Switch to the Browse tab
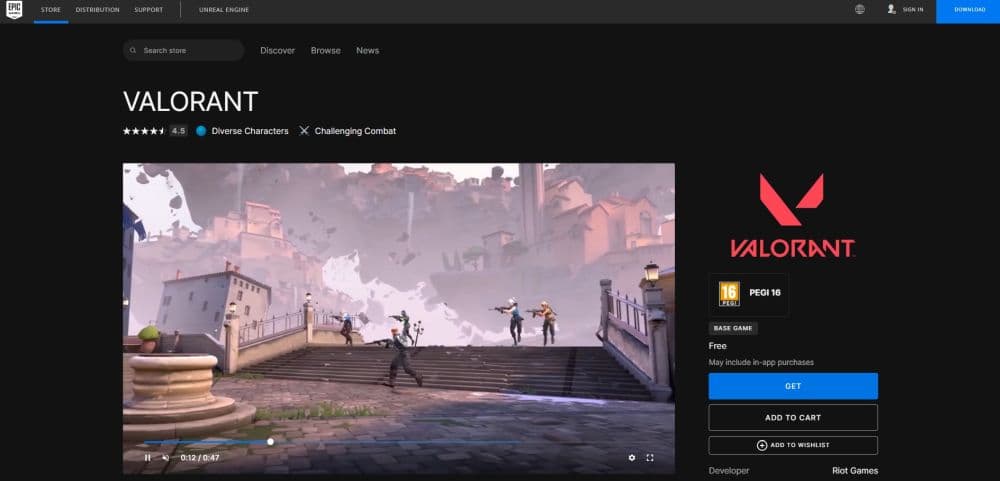The image size is (1000, 481). click(325, 50)
